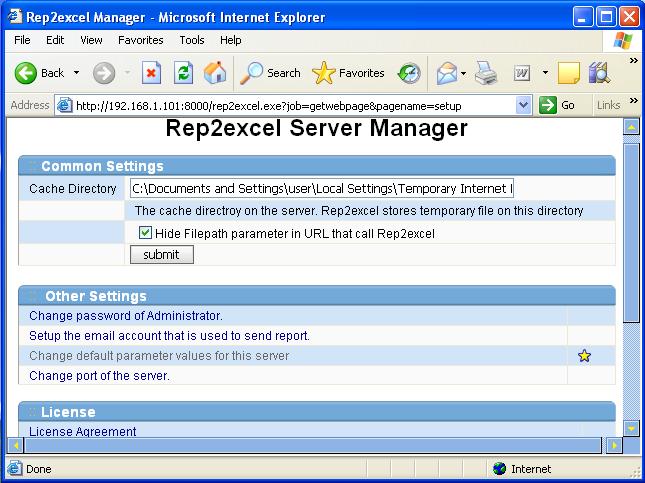
Task: Click the Windows flag logo
Action: pos(623,41)
